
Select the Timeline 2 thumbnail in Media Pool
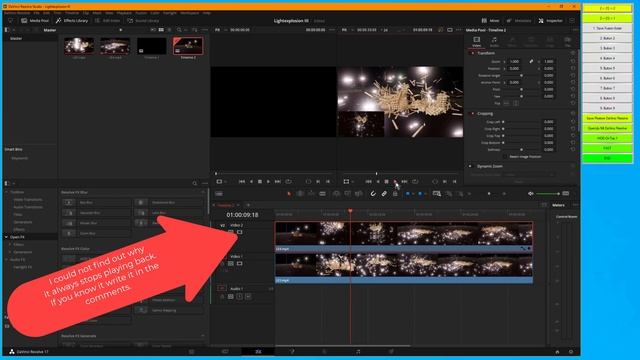click(x=188, y=46)
